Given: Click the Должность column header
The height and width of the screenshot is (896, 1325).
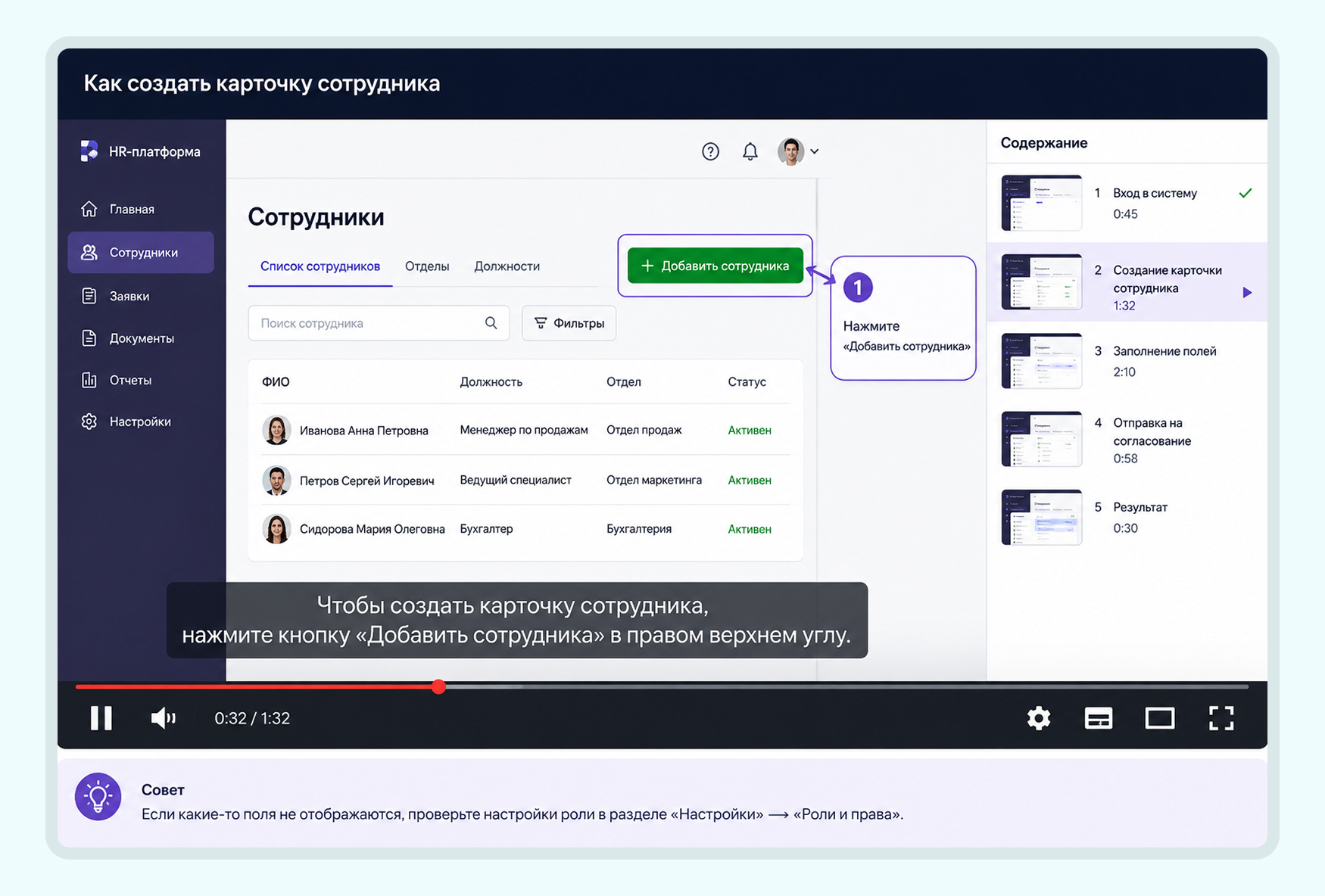Looking at the screenshot, I should 491,382.
